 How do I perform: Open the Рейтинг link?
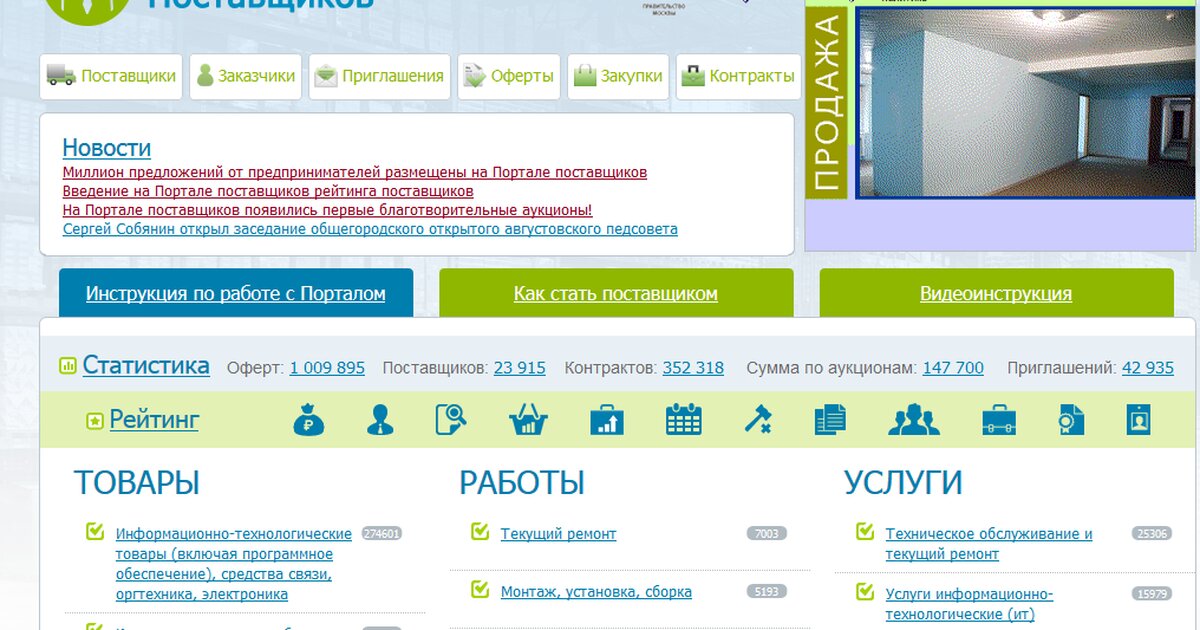coord(154,420)
